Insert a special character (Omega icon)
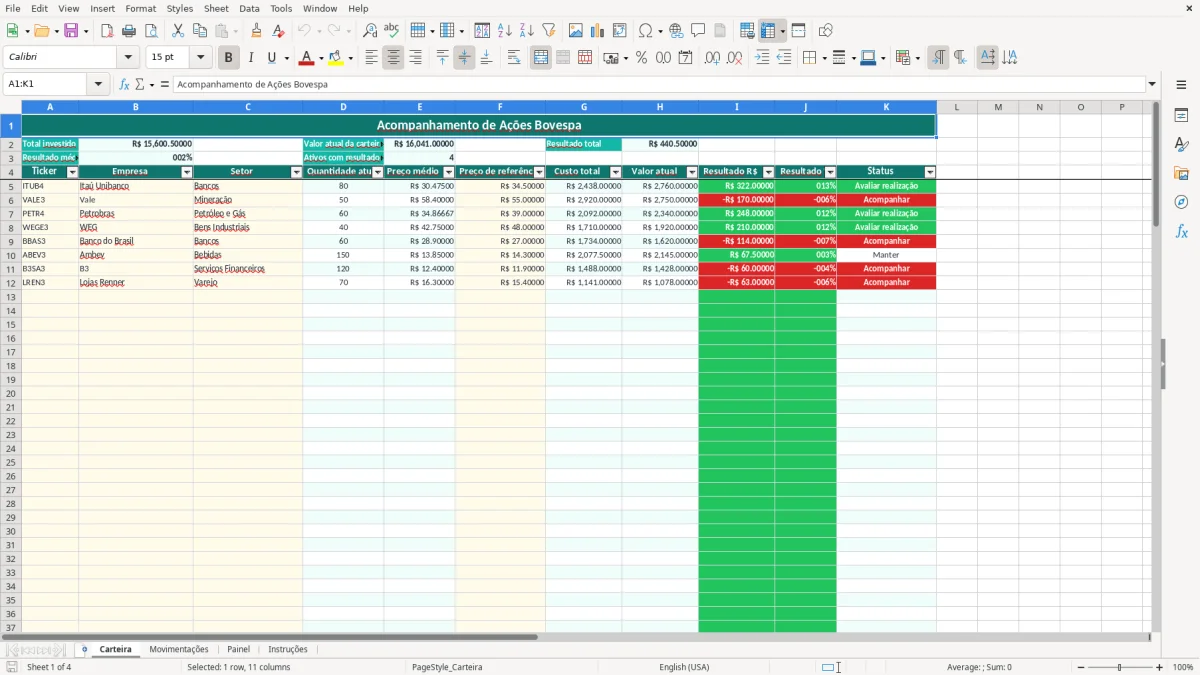The height and width of the screenshot is (675, 1200). point(646,31)
